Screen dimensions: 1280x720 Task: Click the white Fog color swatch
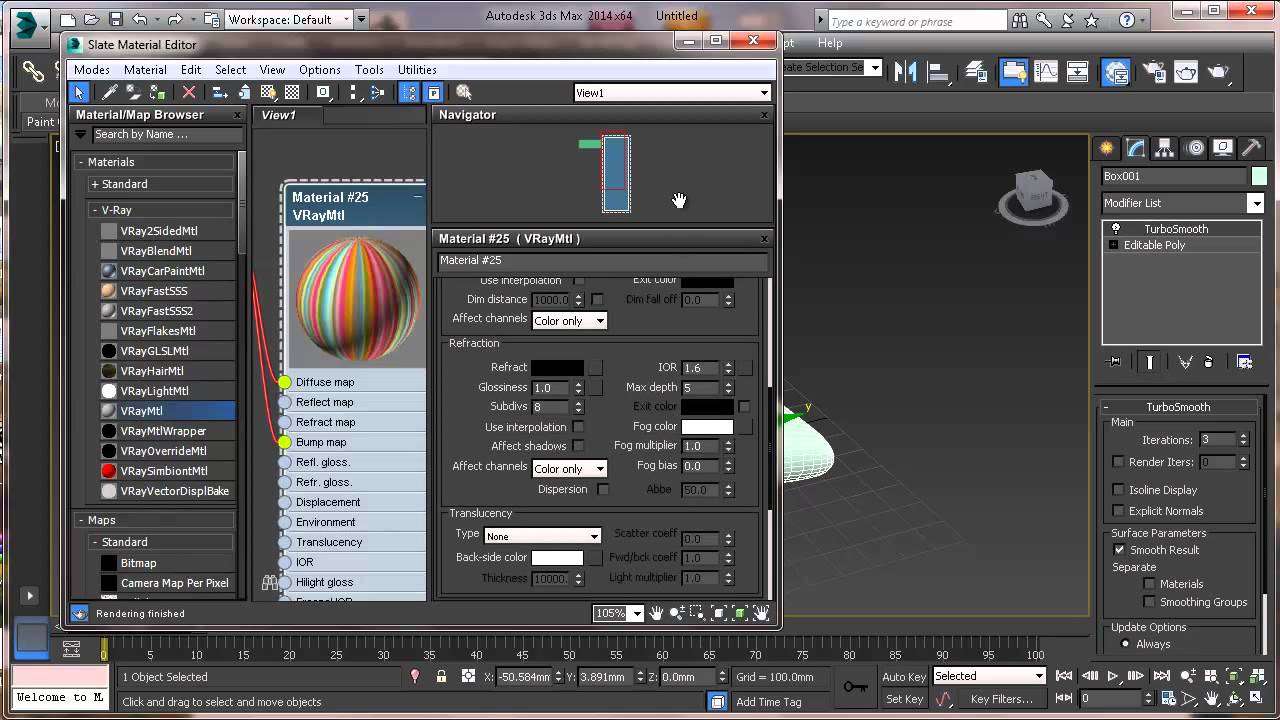[x=707, y=427]
